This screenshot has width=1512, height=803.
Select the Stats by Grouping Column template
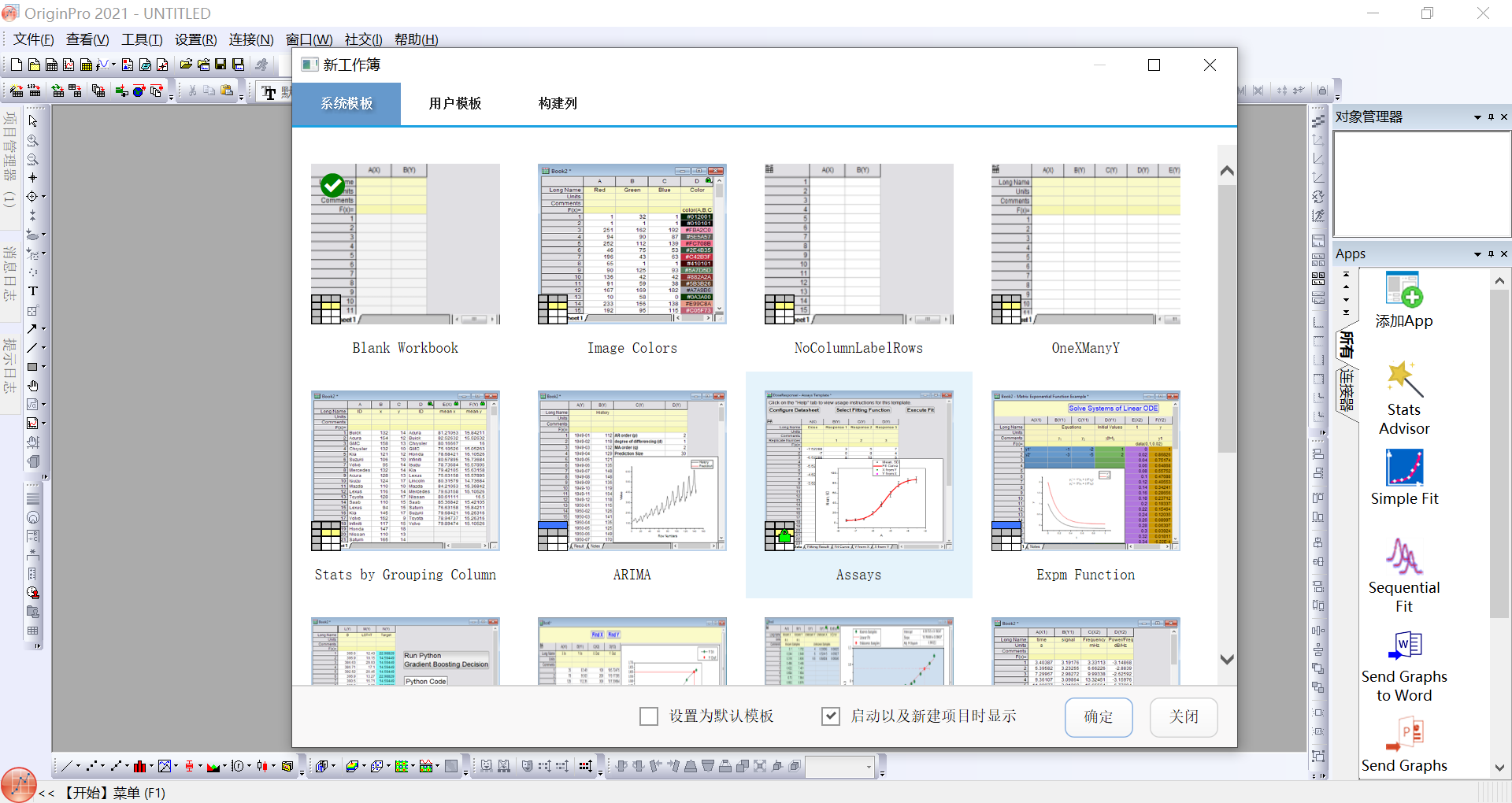pos(406,486)
